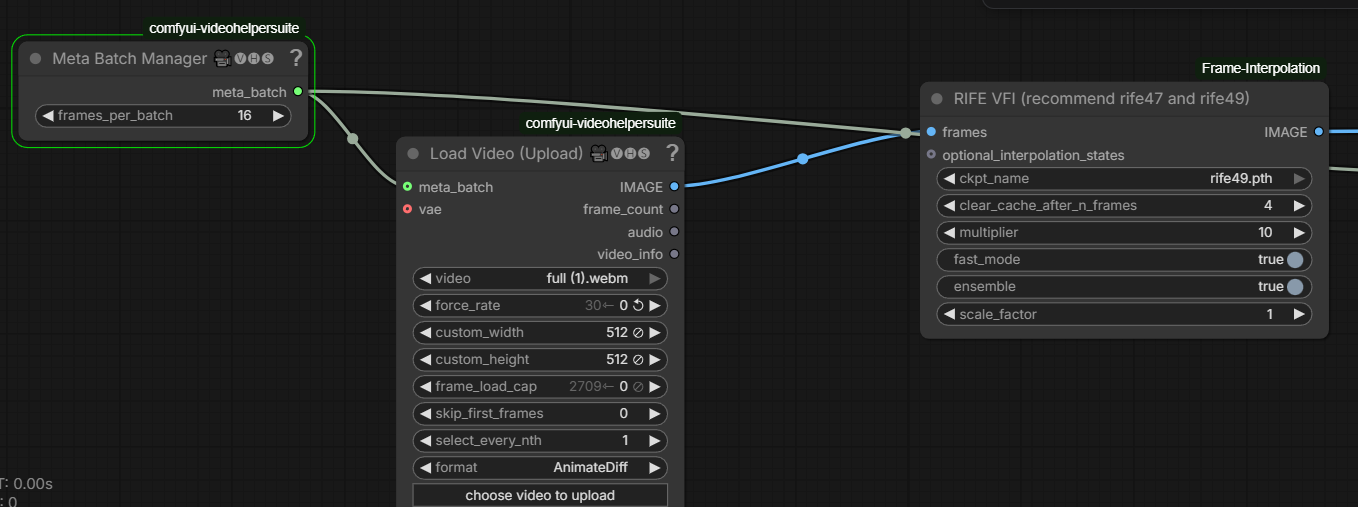The image size is (1358, 507).
Task: Collapse the RIFE VFI node via its title dot
Action: [x=937, y=99]
